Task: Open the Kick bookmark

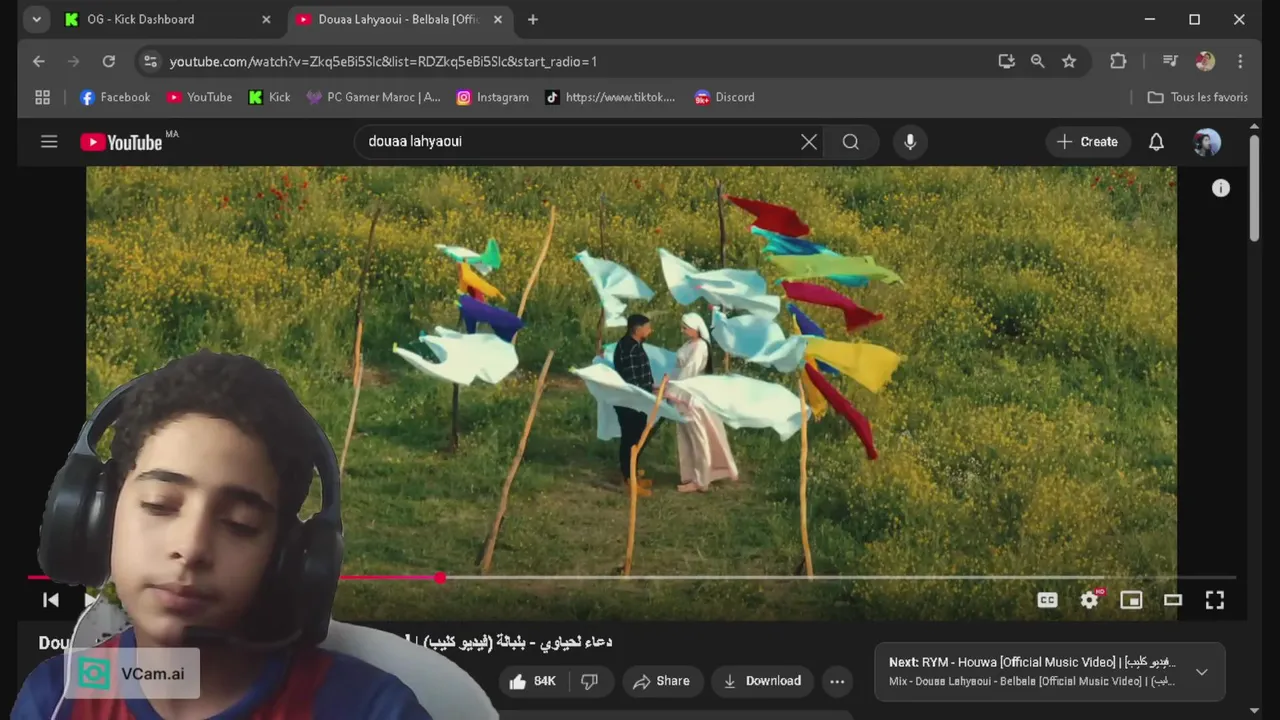Action: pyautogui.click(x=270, y=97)
